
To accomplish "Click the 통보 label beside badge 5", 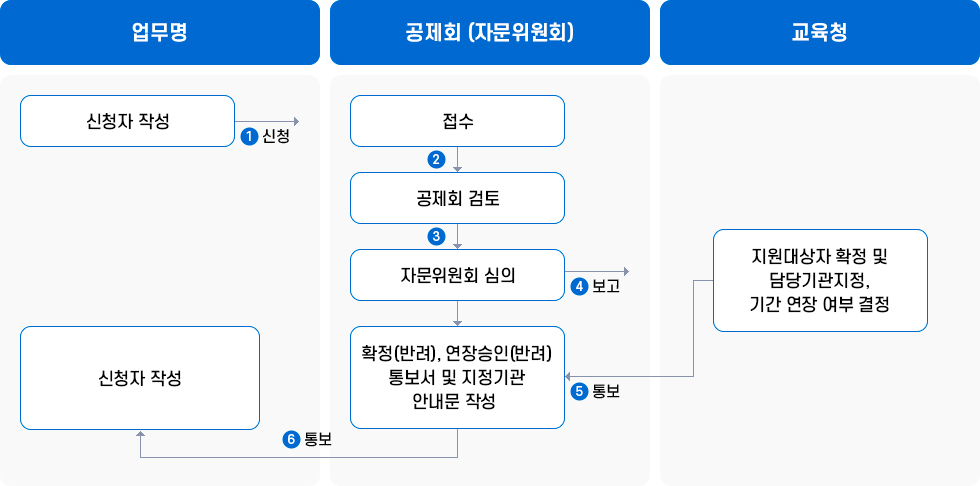I will 606,391.
